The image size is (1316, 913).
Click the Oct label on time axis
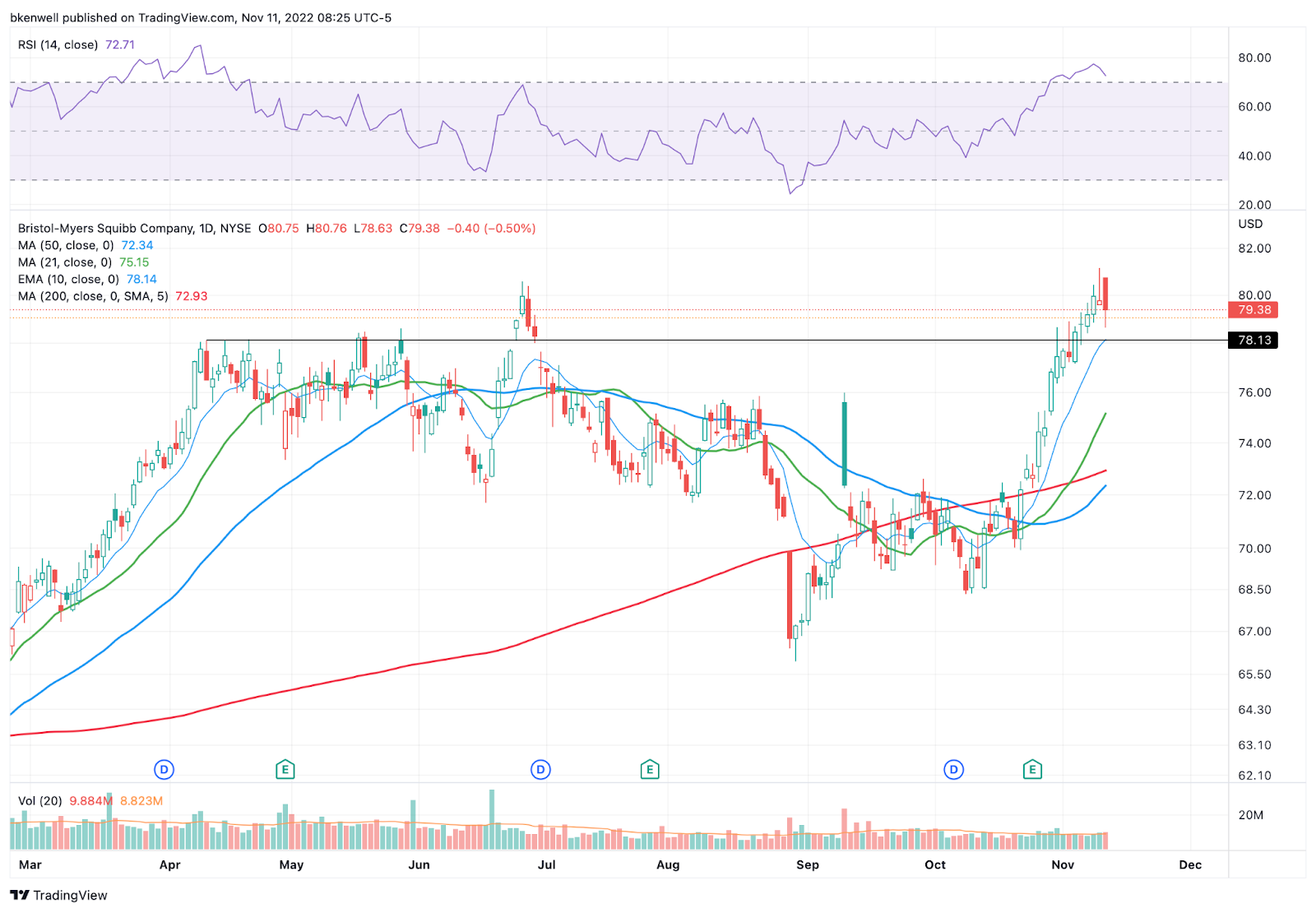935,864
